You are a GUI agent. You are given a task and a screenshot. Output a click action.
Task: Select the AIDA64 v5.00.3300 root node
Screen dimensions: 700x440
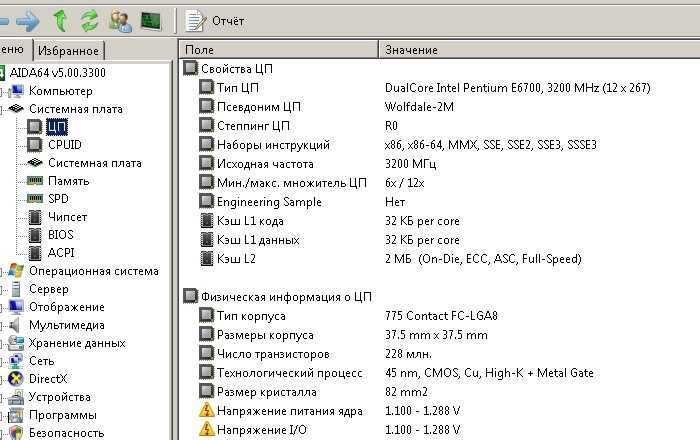pos(57,73)
